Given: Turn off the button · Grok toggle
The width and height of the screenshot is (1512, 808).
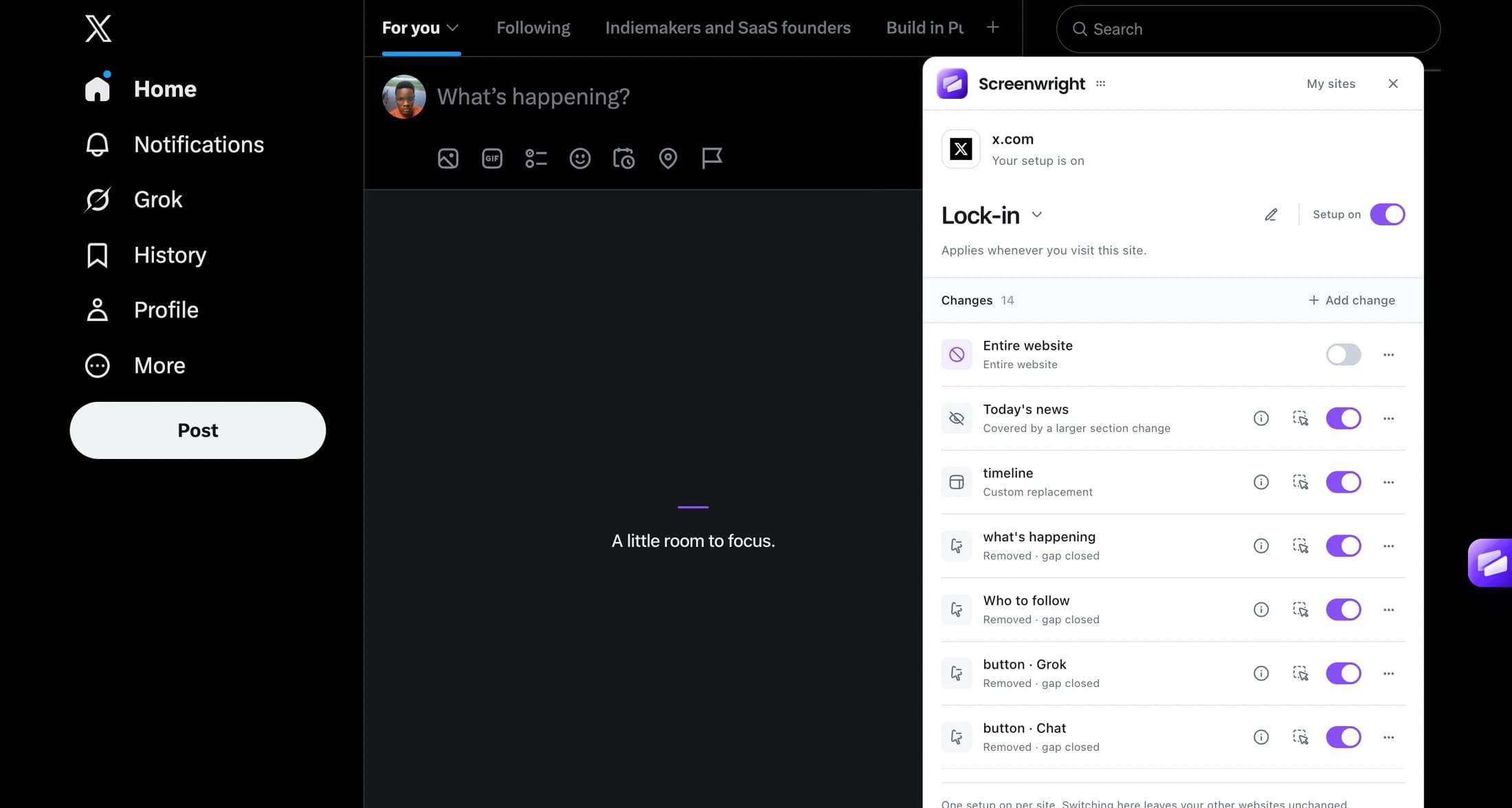Looking at the screenshot, I should pyautogui.click(x=1344, y=673).
